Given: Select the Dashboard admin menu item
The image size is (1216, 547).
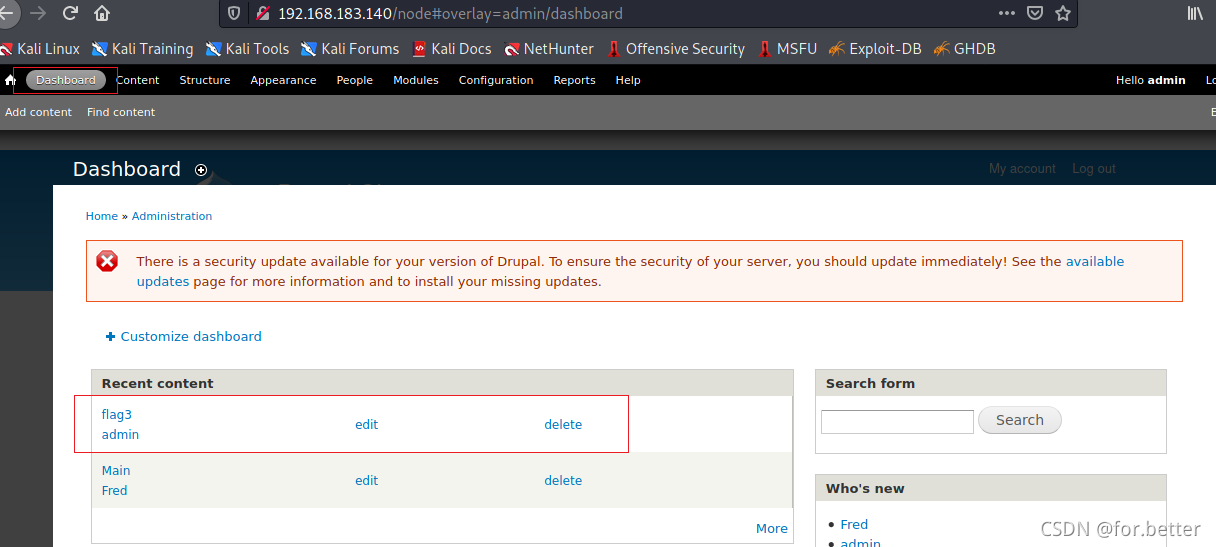Looking at the screenshot, I should 66,80.
